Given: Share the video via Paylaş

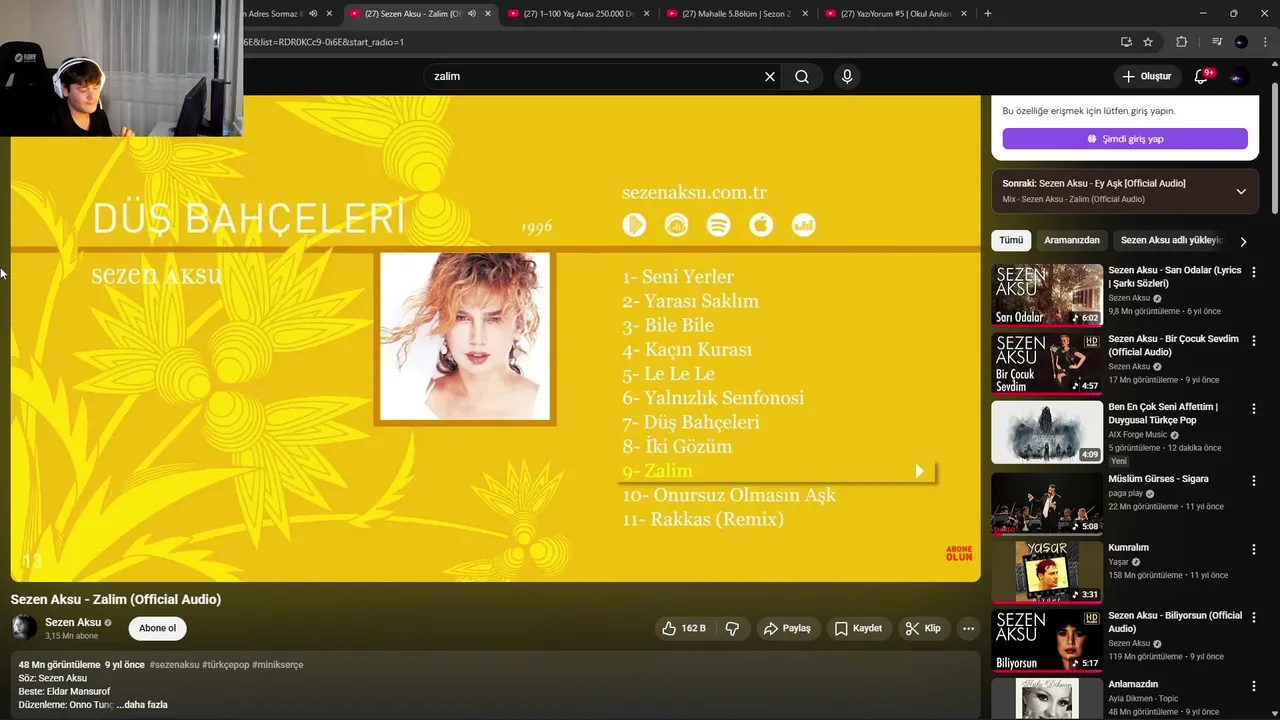Looking at the screenshot, I should tap(787, 628).
